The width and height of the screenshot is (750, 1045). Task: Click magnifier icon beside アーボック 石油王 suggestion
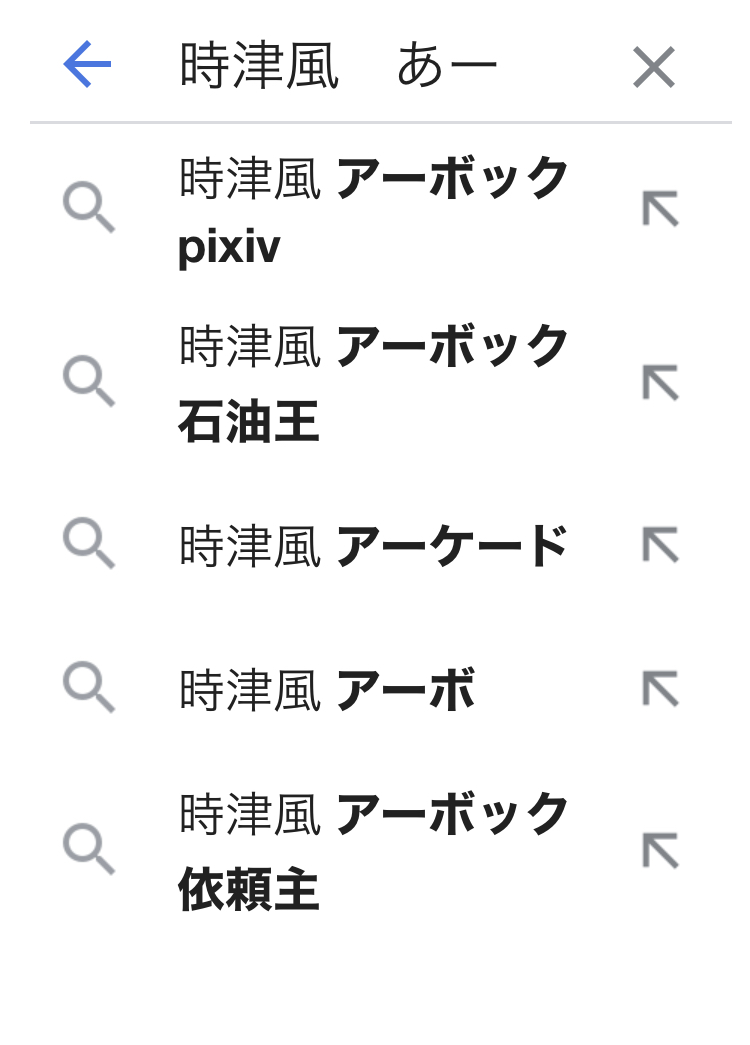point(89,381)
